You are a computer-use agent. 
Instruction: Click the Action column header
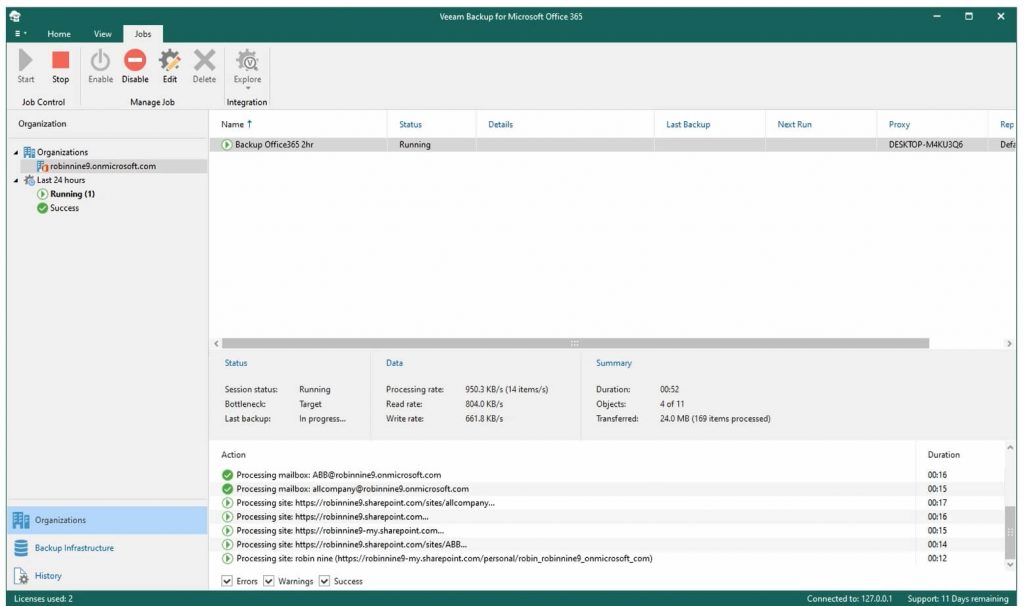coord(233,454)
